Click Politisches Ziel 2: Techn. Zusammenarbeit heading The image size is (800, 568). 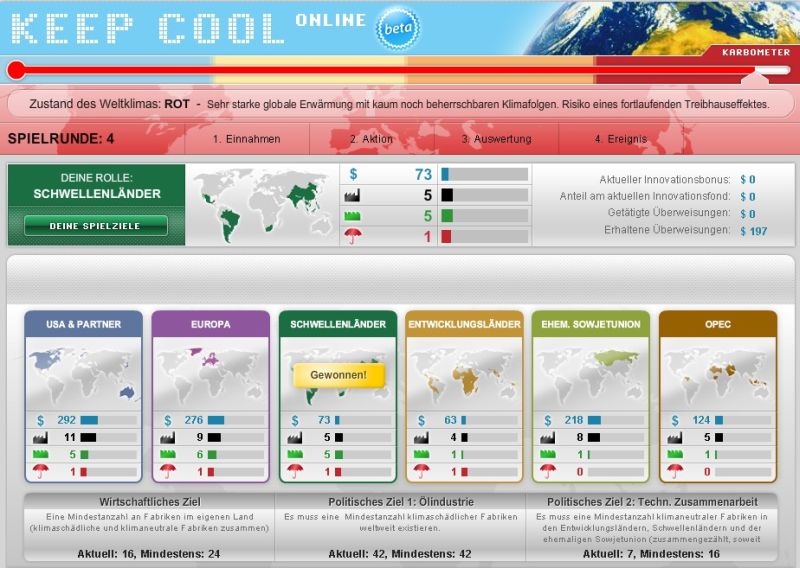[x=652, y=502]
